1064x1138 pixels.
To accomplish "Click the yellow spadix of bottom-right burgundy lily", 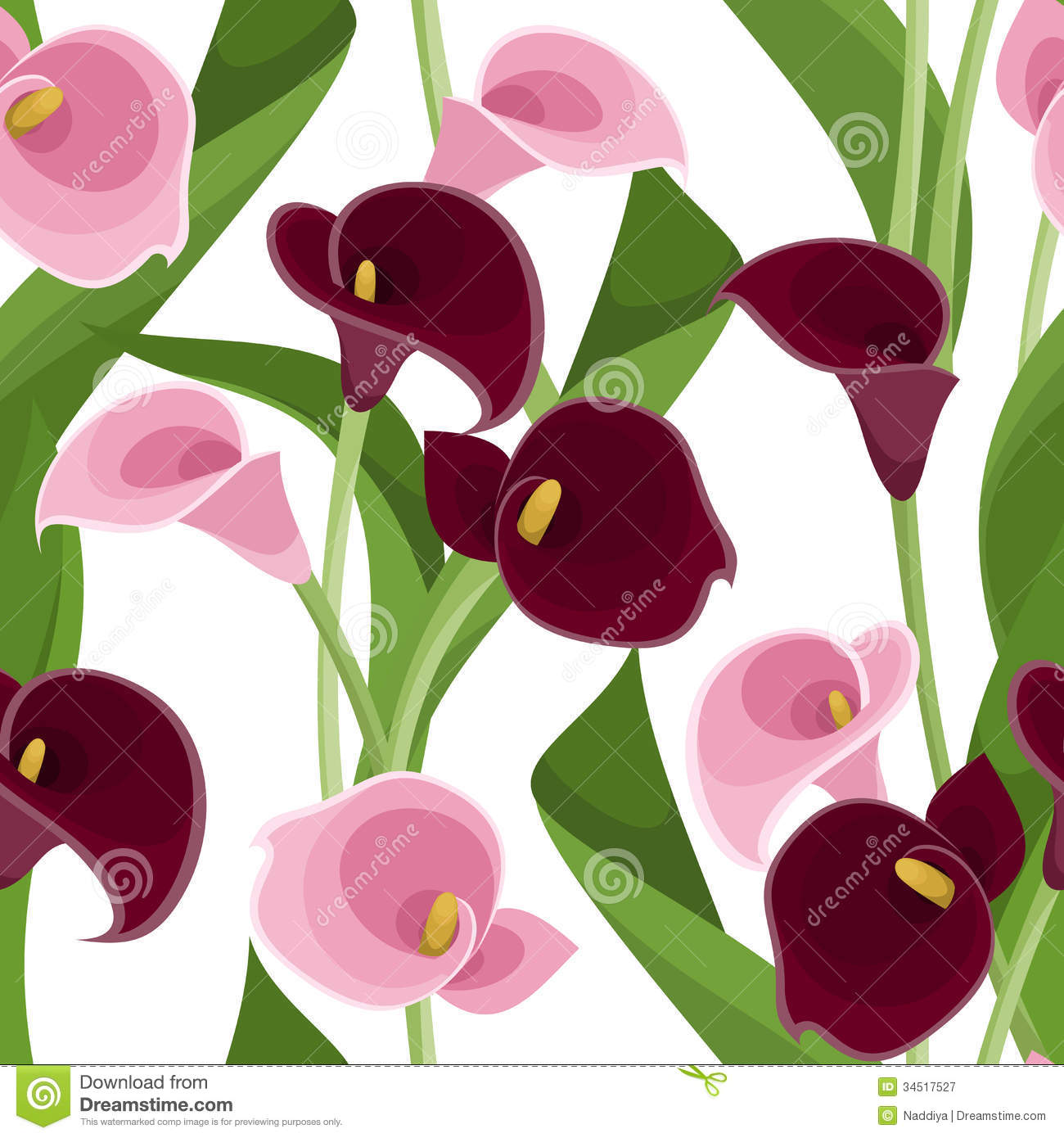I will [924, 882].
